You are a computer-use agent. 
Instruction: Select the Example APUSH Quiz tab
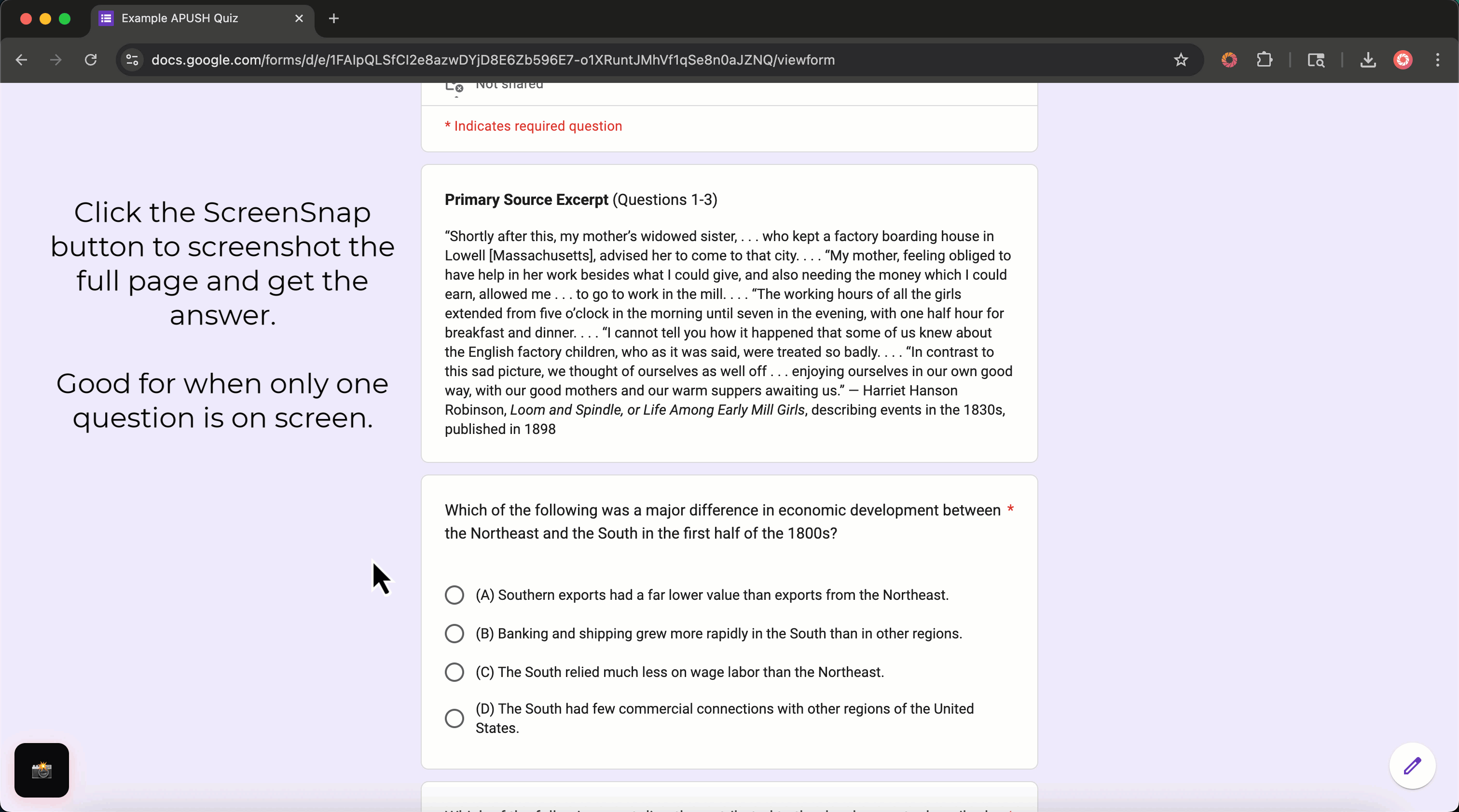(202, 19)
